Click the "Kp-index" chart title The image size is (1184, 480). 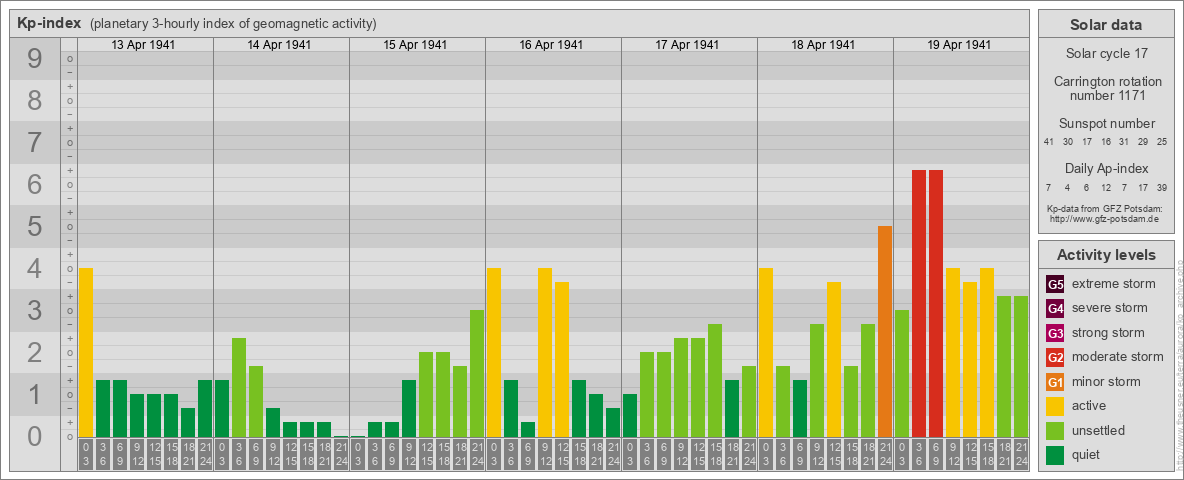pyautogui.click(x=48, y=23)
